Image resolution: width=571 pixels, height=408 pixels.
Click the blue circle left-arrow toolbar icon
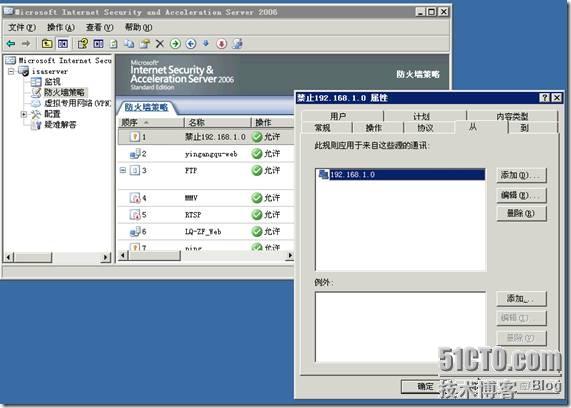click(x=191, y=44)
